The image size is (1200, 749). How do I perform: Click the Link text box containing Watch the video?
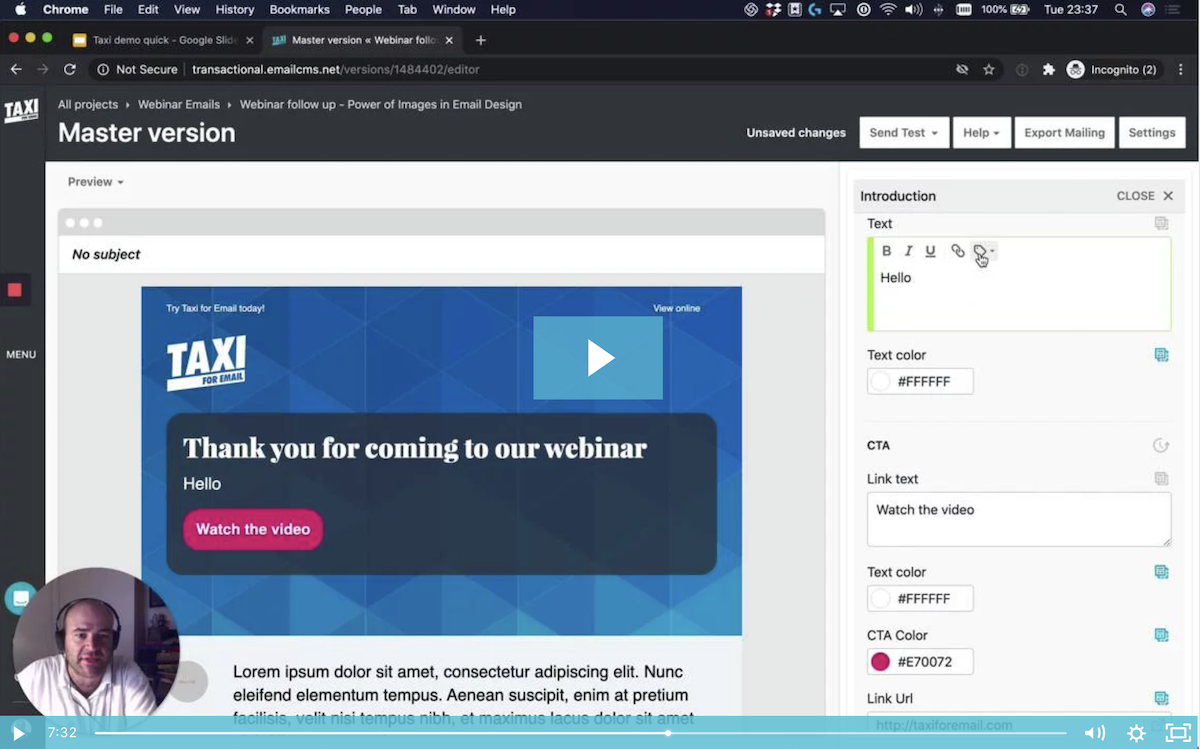1019,519
